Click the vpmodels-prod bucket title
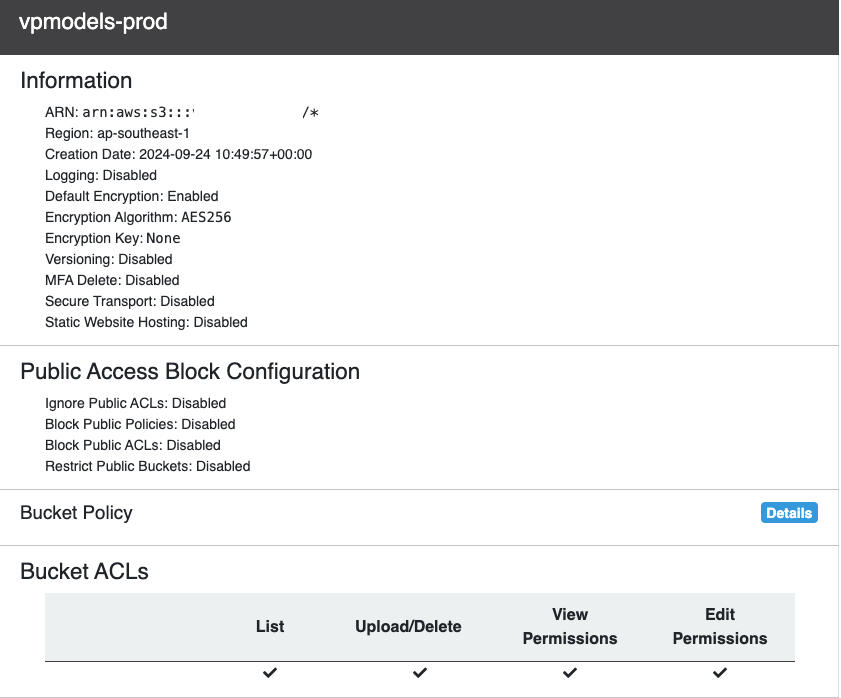This screenshot has height=698, width=841. 93,22
